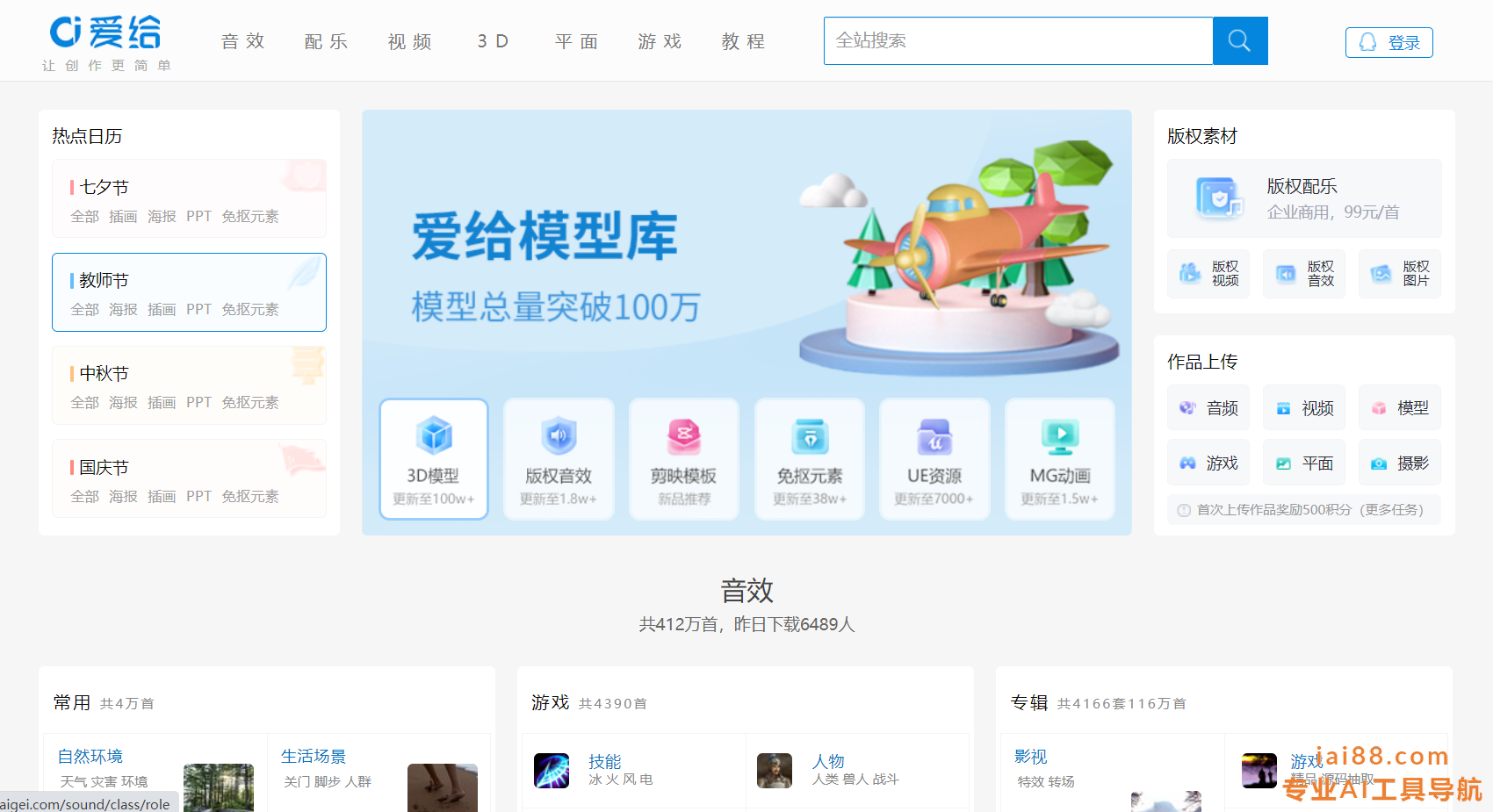Viewport: 1493px width, 812px height.
Task: Select 免抠元素 under 中秋节
Action: [250, 402]
